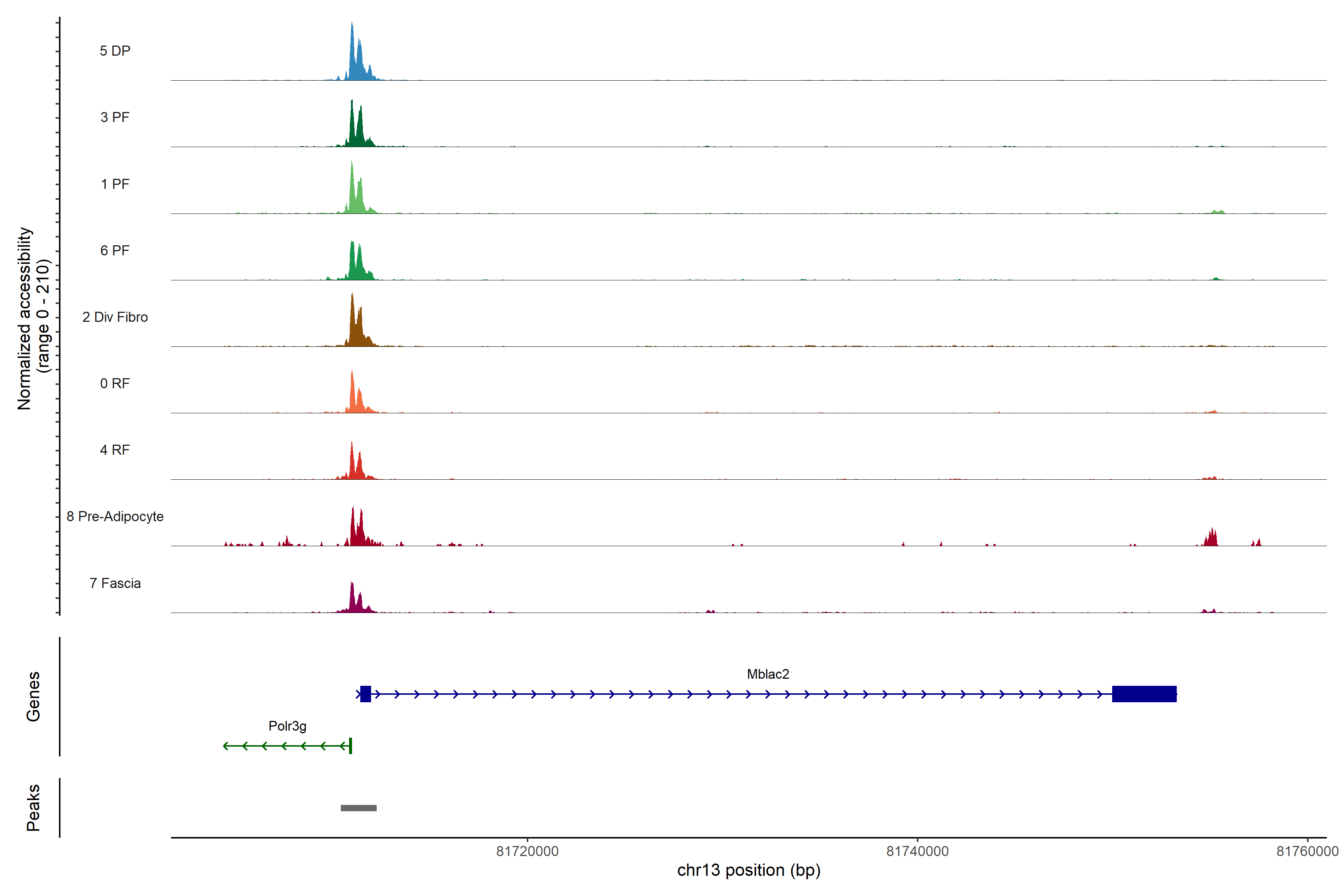This screenshot has width=1344, height=896.
Task: Select the 8 Pre-Adipocyte track label
Action: click(115, 517)
